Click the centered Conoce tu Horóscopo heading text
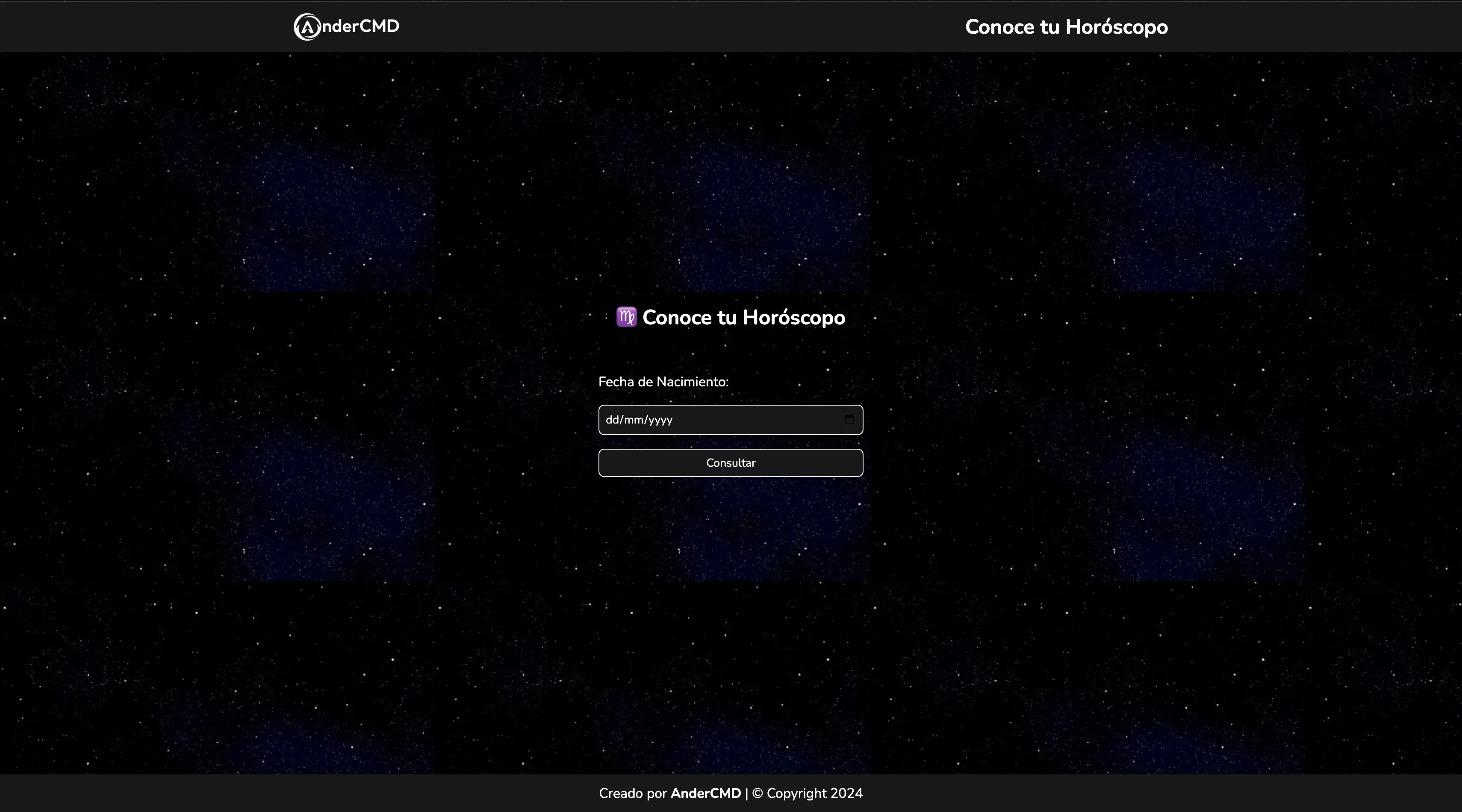 [743, 318]
